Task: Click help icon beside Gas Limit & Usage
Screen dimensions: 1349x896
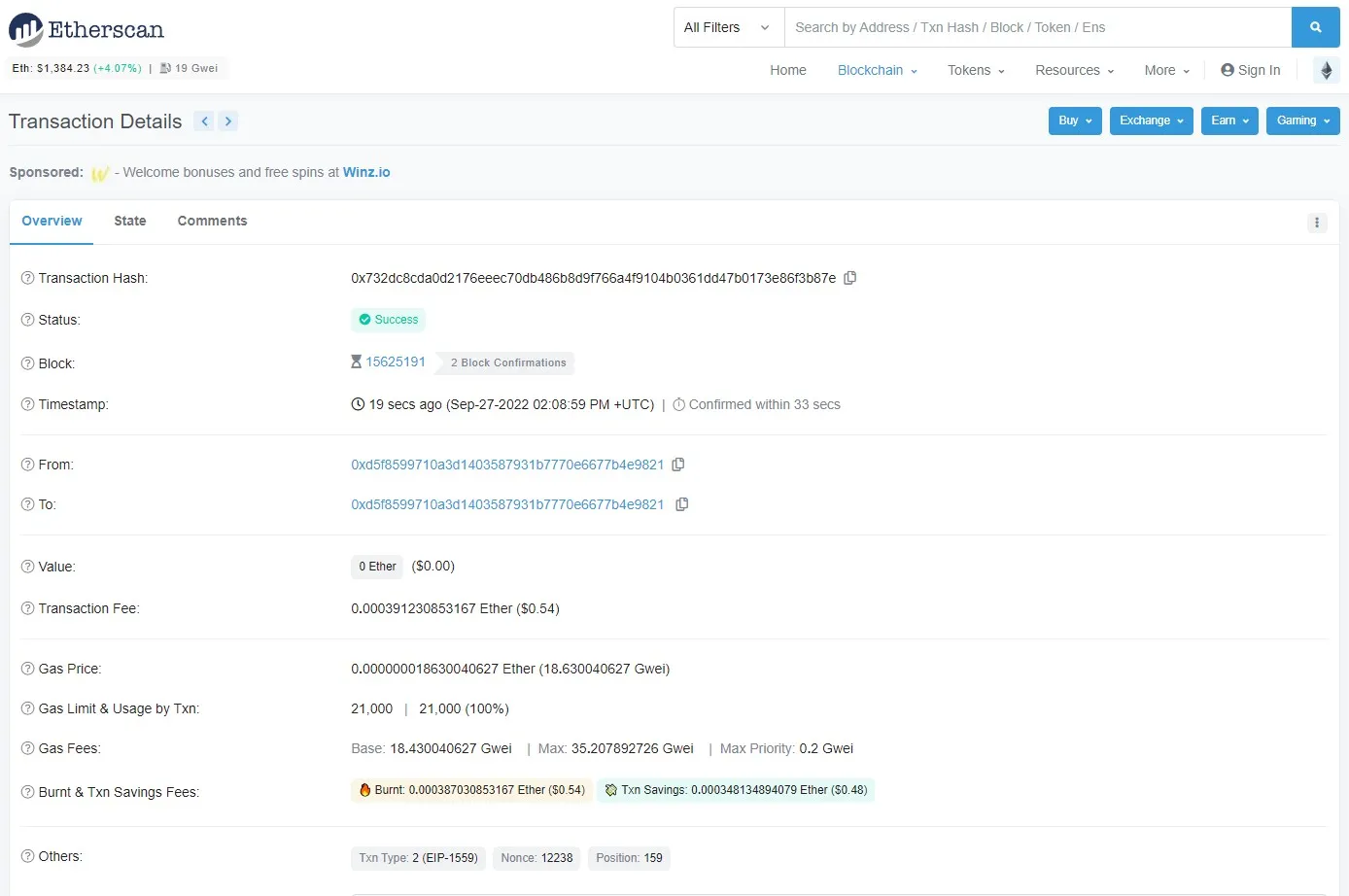Action: [27, 708]
